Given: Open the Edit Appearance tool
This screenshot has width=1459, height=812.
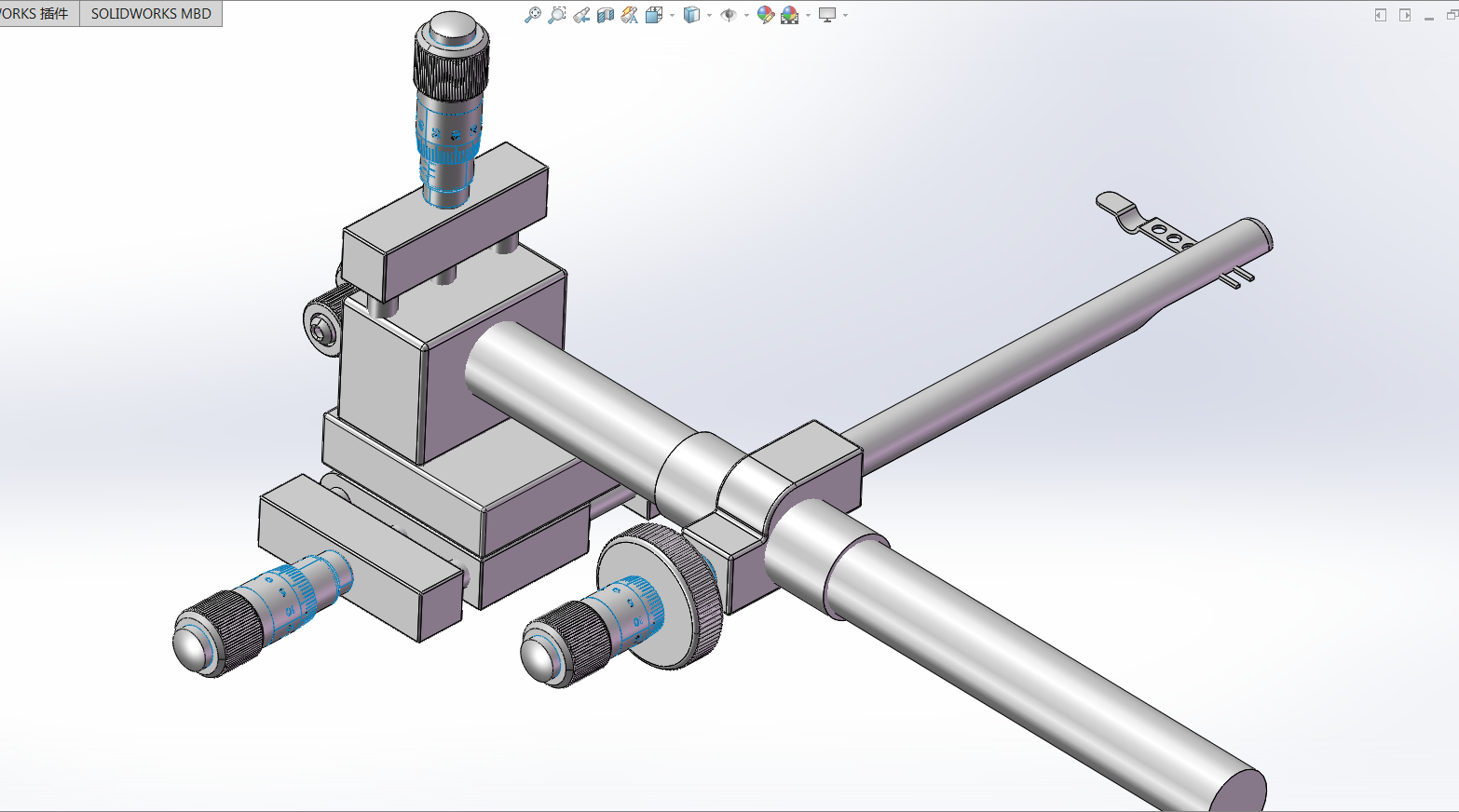Looking at the screenshot, I should (766, 15).
